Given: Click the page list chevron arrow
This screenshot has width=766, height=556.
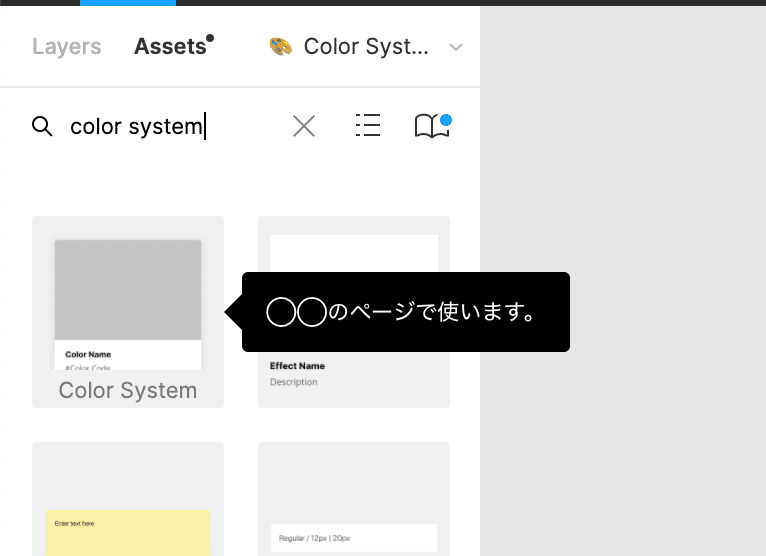Looking at the screenshot, I should point(456,47).
